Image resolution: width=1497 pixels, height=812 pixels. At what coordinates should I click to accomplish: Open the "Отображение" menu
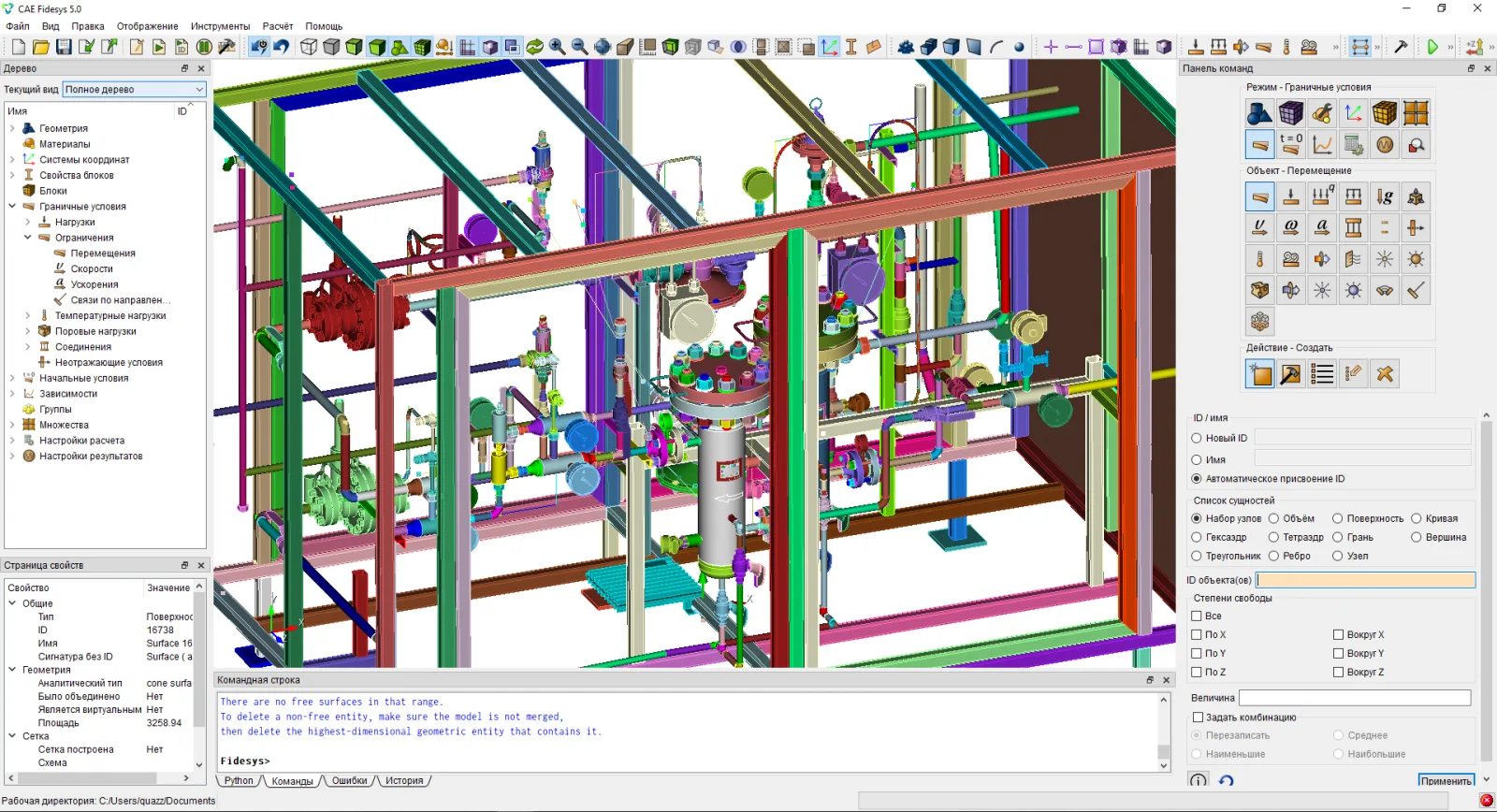(148, 26)
